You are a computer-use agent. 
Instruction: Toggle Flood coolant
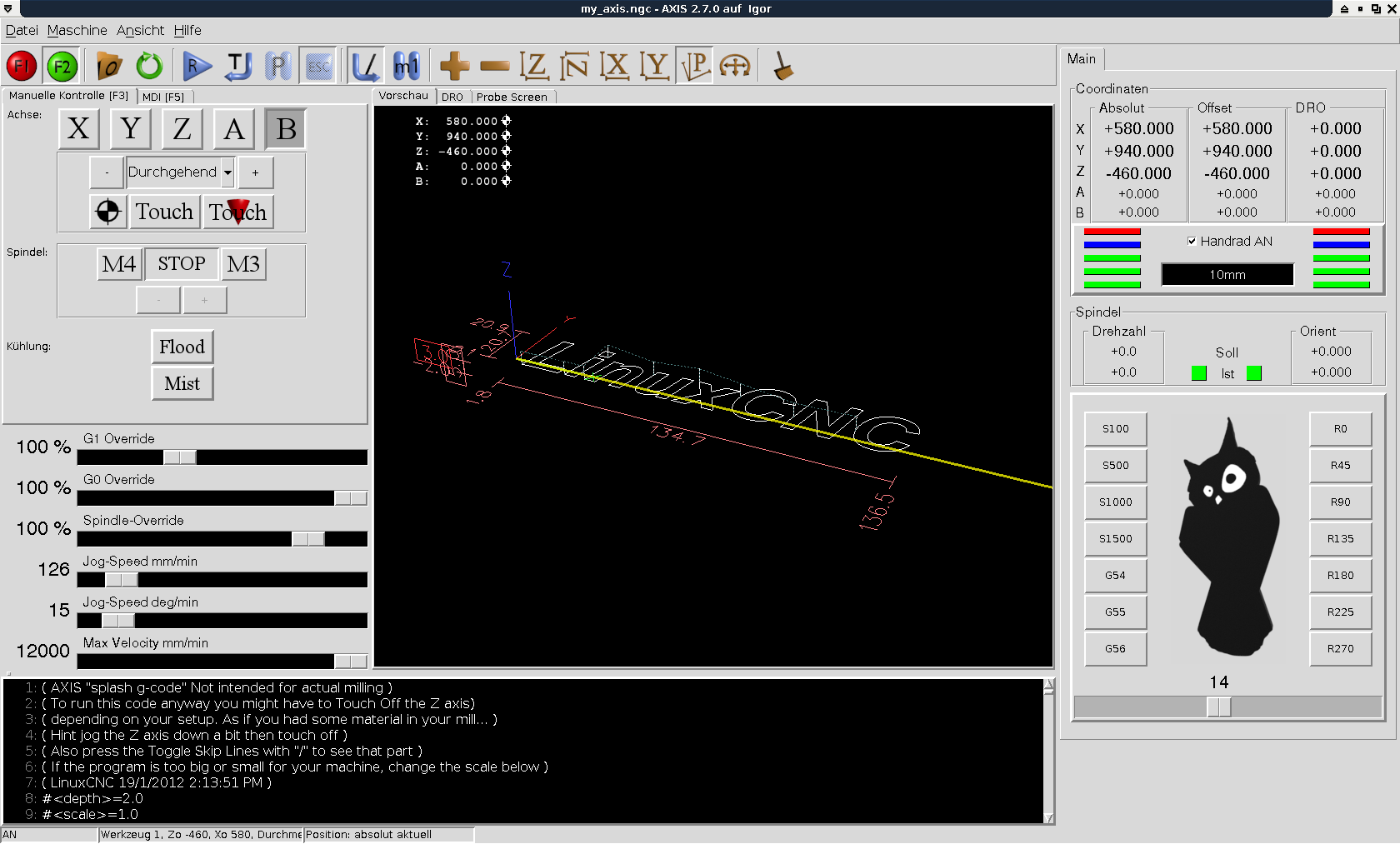[x=182, y=347]
